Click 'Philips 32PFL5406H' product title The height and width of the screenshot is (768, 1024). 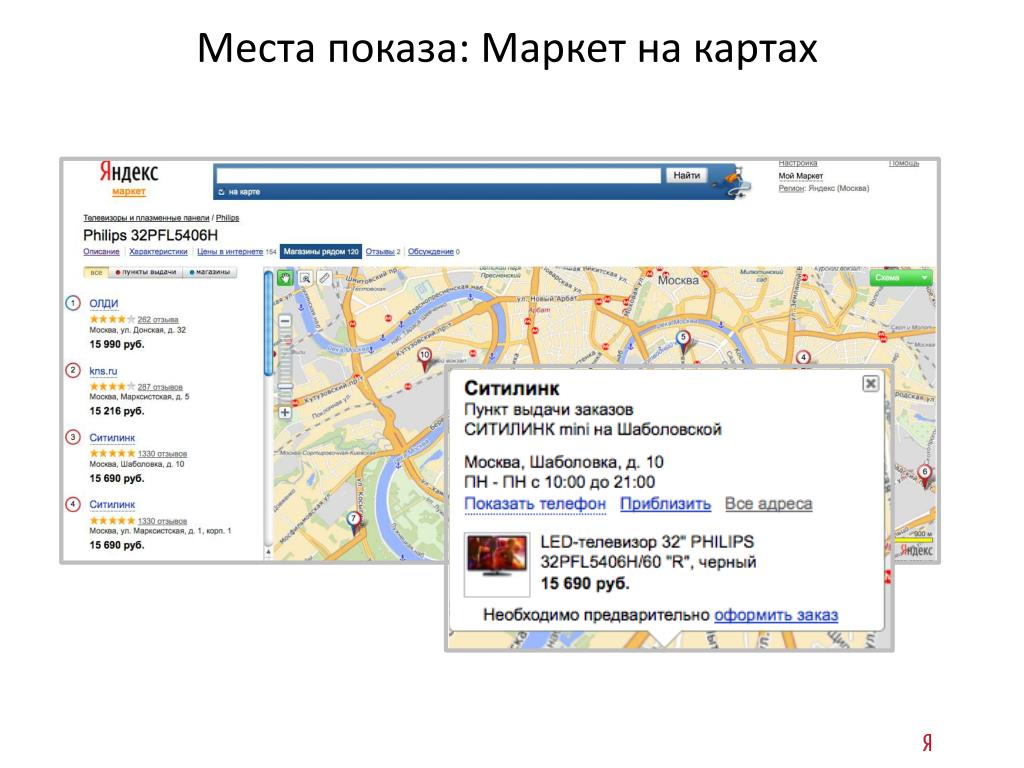pos(150,235)
